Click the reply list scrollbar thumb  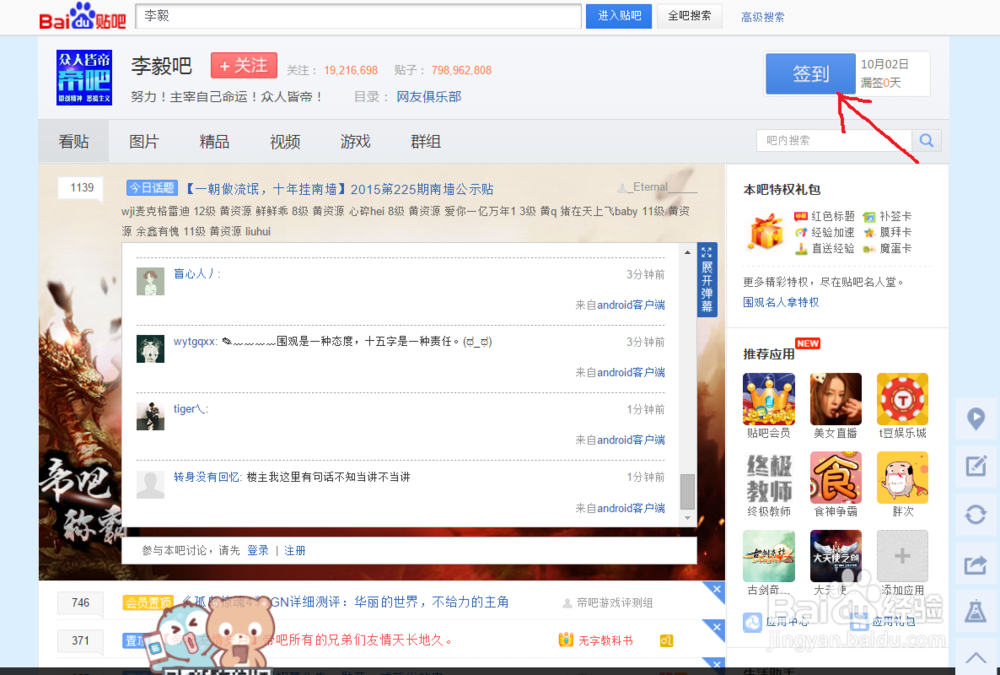(688, 491)
